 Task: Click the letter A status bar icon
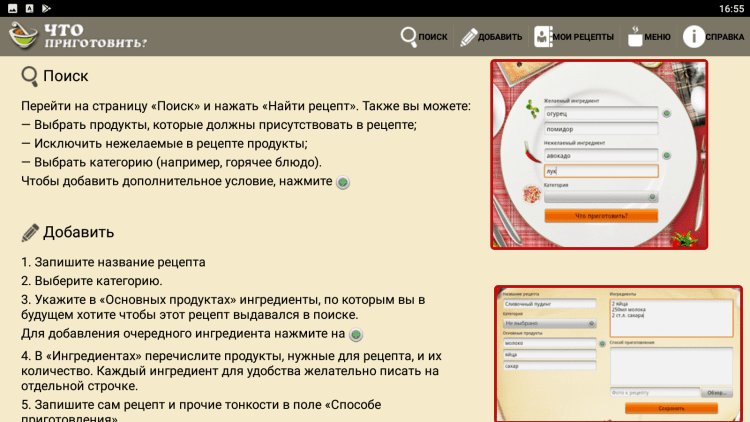tap(30, 8)
